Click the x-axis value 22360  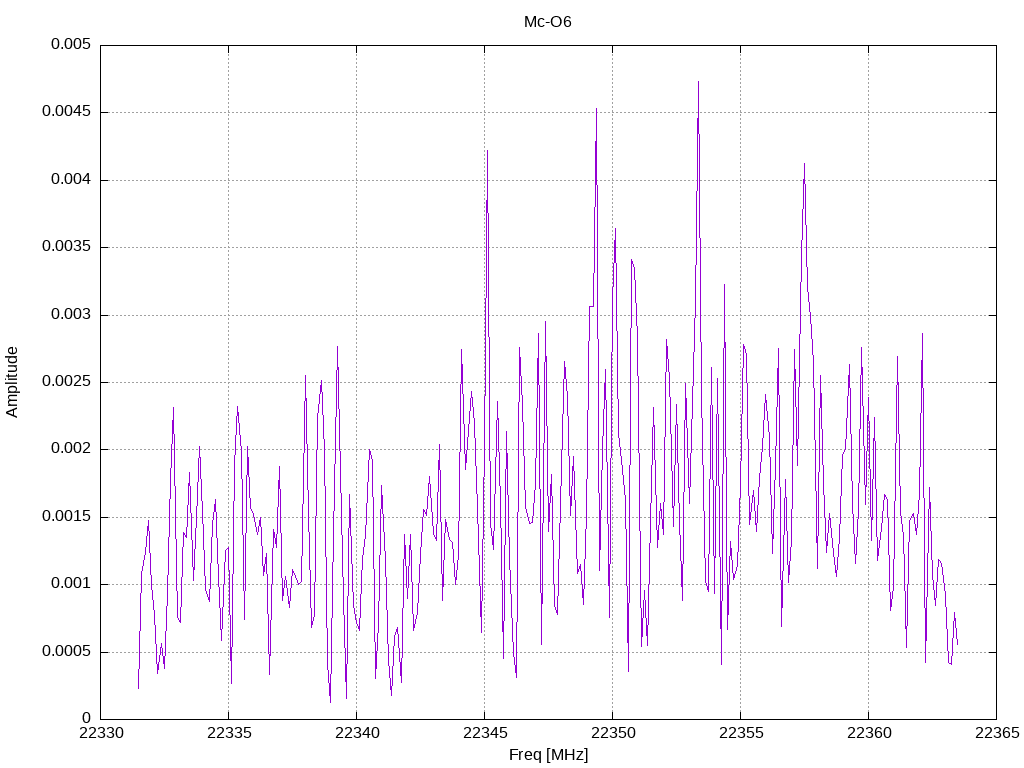pos(869,733)
